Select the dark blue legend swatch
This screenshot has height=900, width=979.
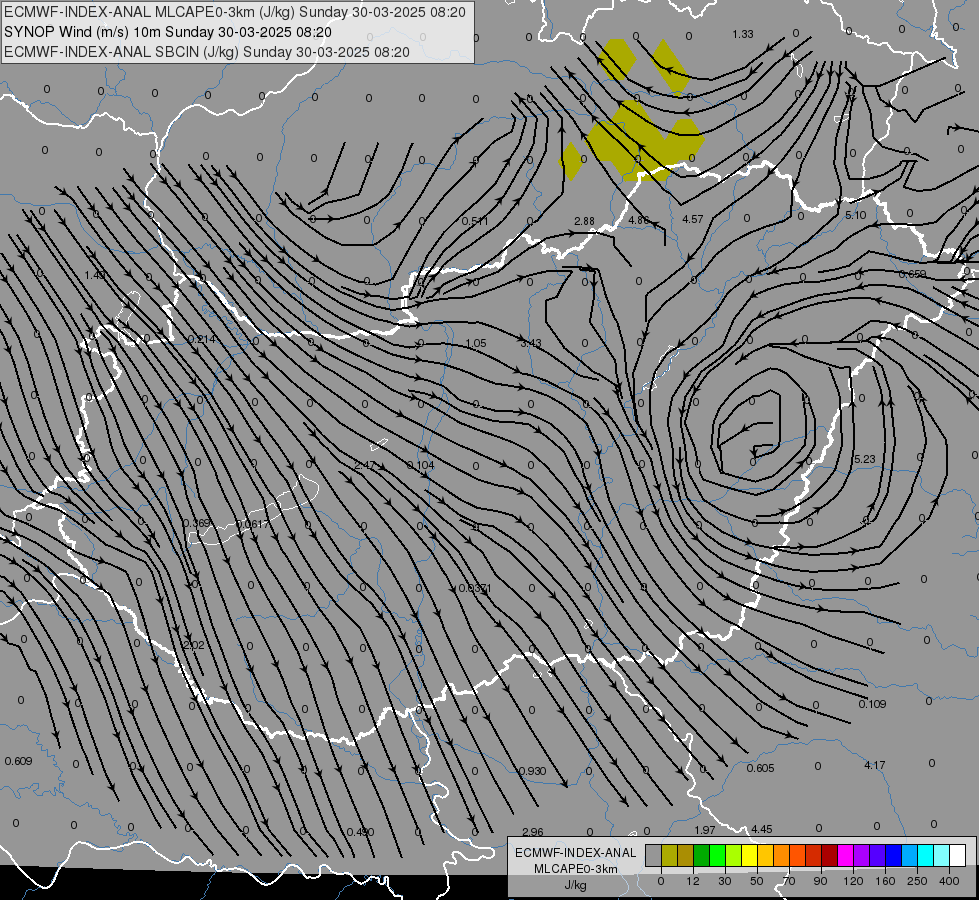(x=893, y=855)
